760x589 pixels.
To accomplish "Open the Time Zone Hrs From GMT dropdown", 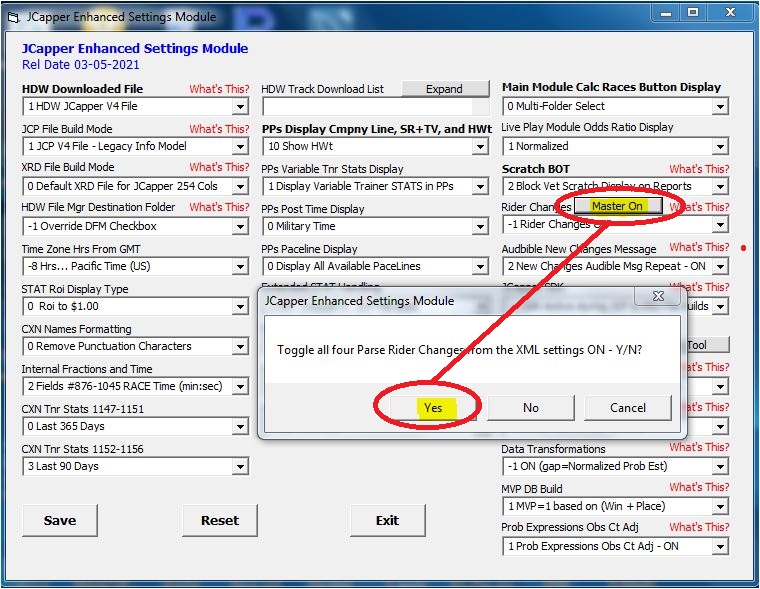I will click(x=240, y=267).
